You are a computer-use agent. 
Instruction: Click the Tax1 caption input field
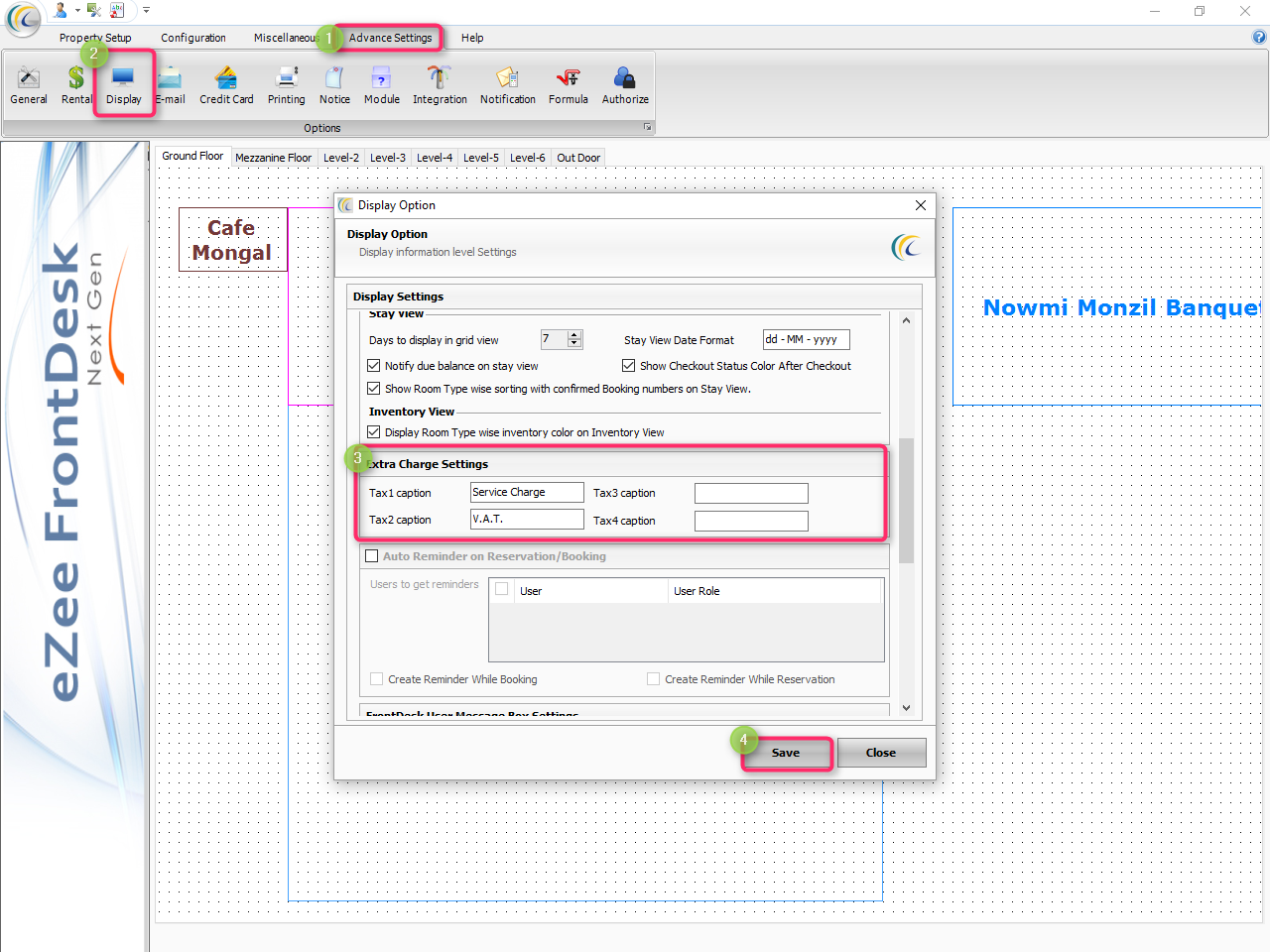(527, 492)
